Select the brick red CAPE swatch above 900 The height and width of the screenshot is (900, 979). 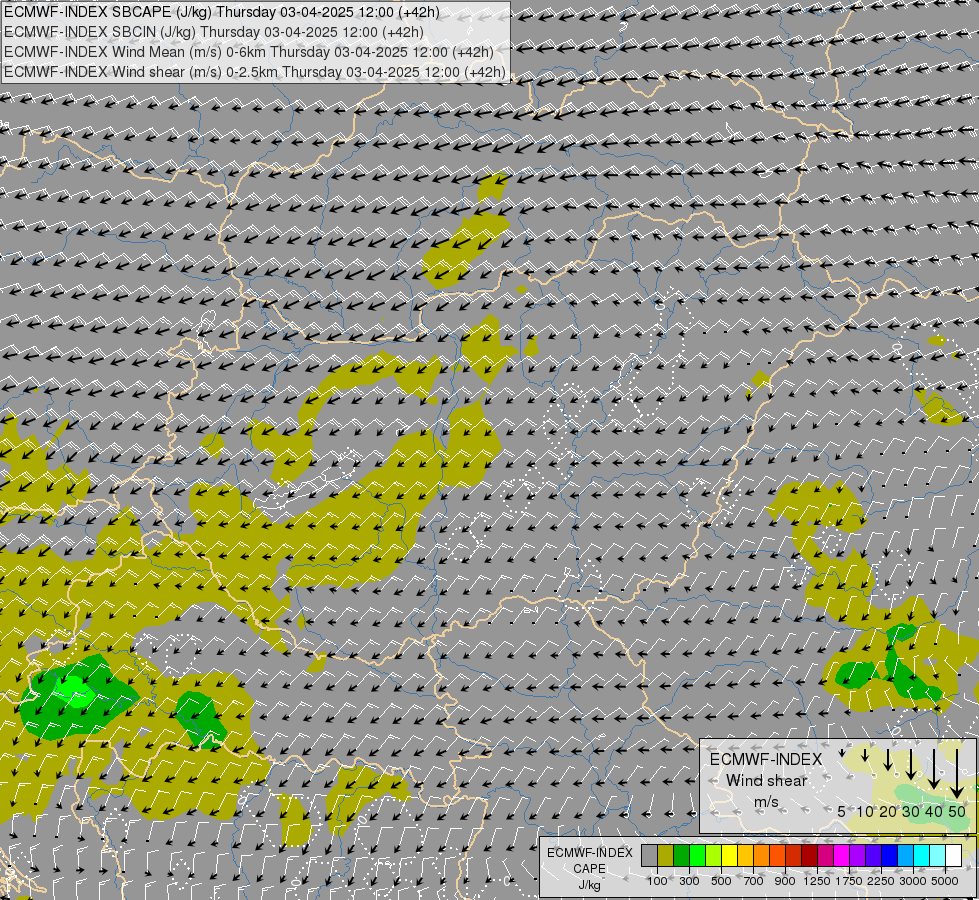tap(794, 856)
